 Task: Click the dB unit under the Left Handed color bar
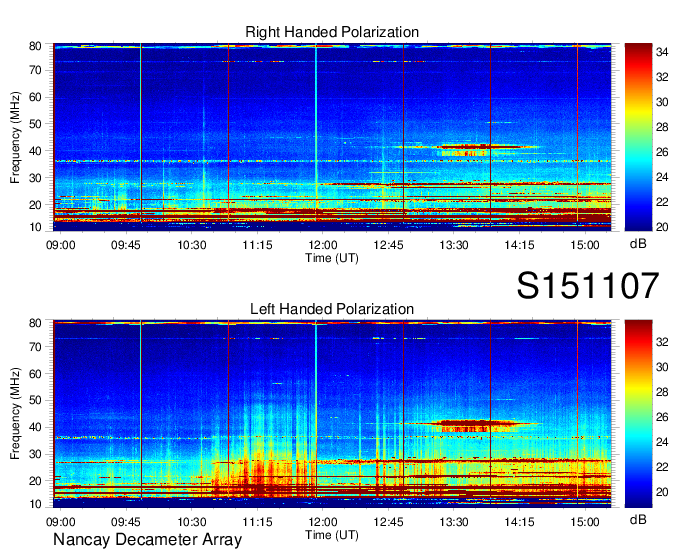pyautogui.click(x=638, y=519)
